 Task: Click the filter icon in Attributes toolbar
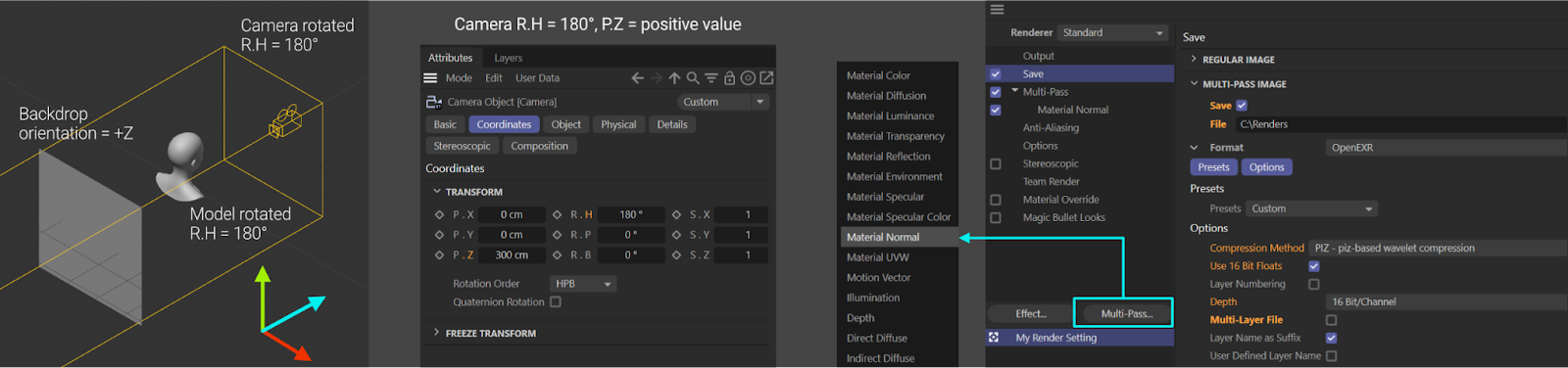click(x=711, y=78)
